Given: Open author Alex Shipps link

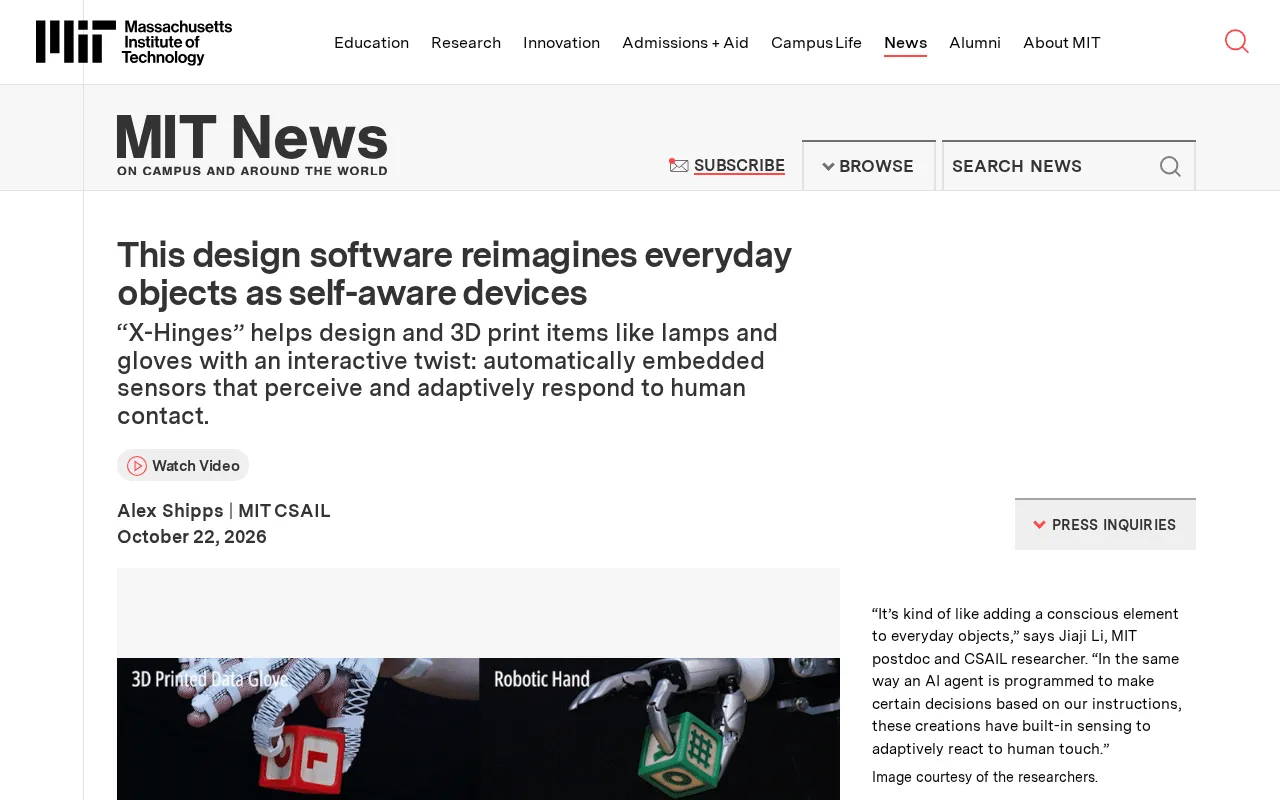Looking at the screenshot, I should click(x=170, y=511).
